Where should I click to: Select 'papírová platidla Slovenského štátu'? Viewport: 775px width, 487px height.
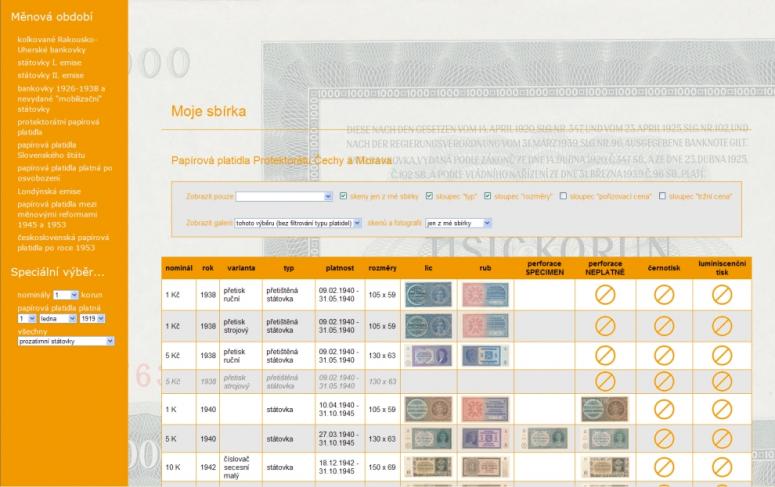click(x=51, y=150)
